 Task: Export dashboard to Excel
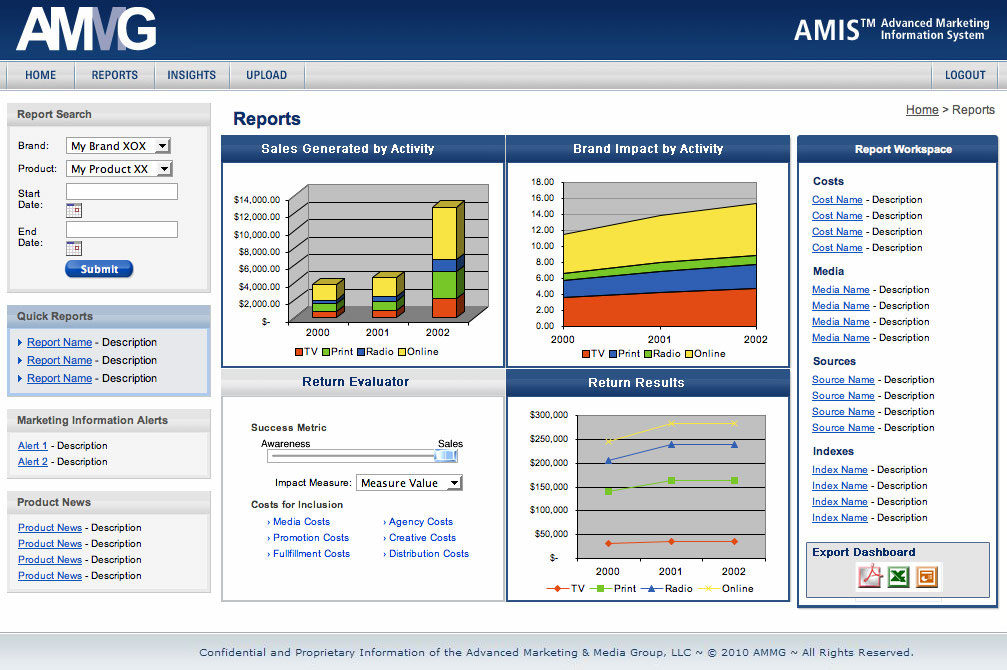tap(898, 577)
